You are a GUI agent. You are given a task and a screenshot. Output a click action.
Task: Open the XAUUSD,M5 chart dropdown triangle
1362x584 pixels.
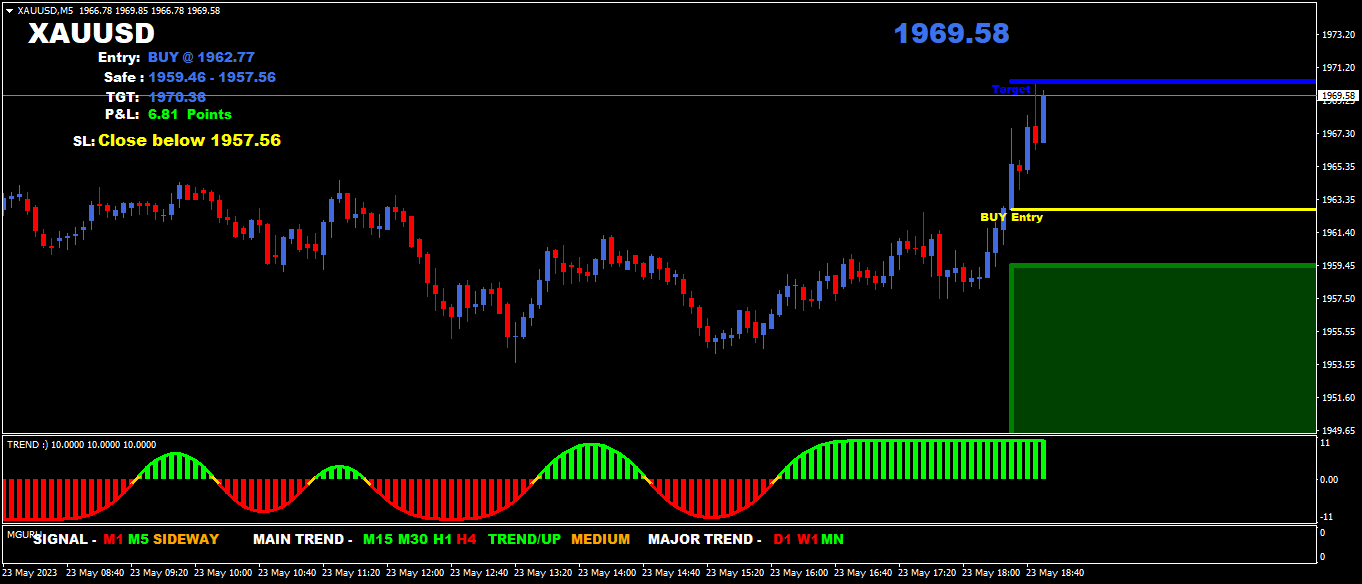[x=9, y=10]
